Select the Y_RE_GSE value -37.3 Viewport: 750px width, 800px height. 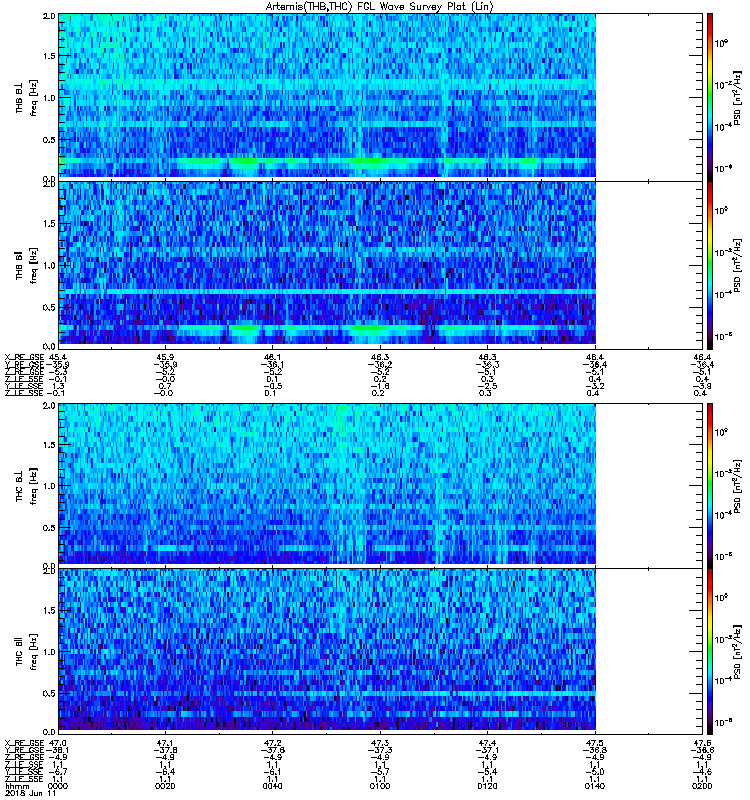pos(379,750)
